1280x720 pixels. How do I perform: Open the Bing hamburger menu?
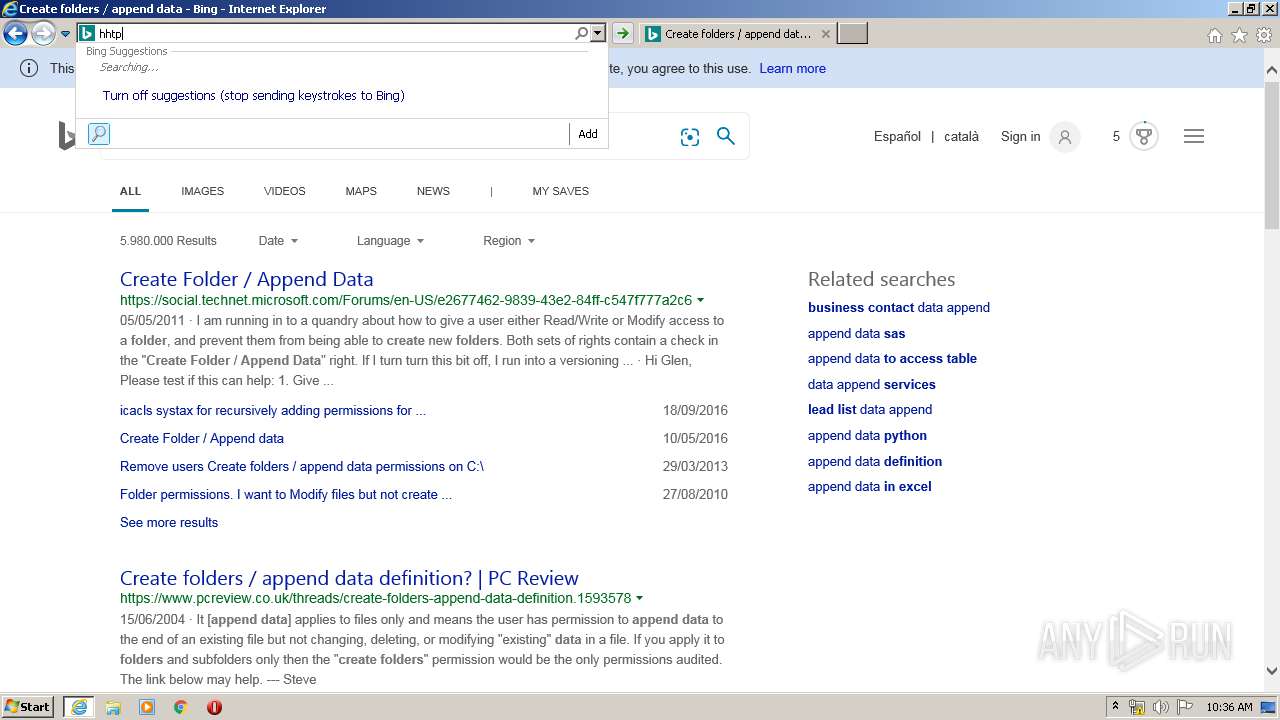pos(1194,137)
